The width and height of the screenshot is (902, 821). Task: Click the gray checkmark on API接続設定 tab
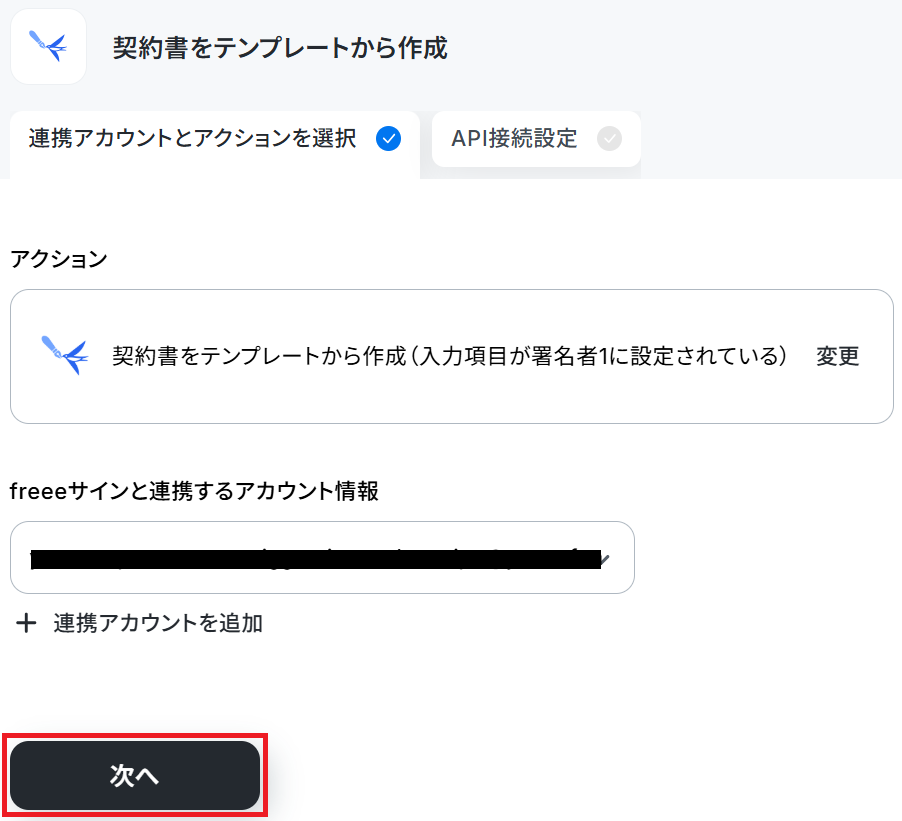(609, 139)
